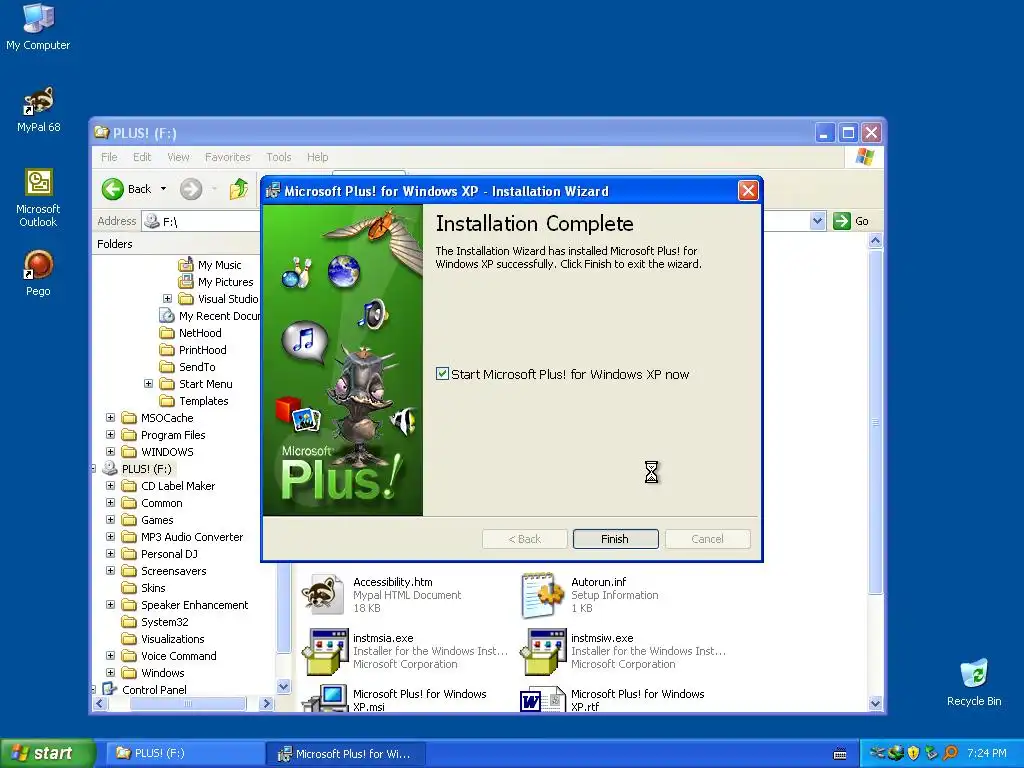
Task: Click the keyboard icon on the taskbar
Action: [840, 754]
